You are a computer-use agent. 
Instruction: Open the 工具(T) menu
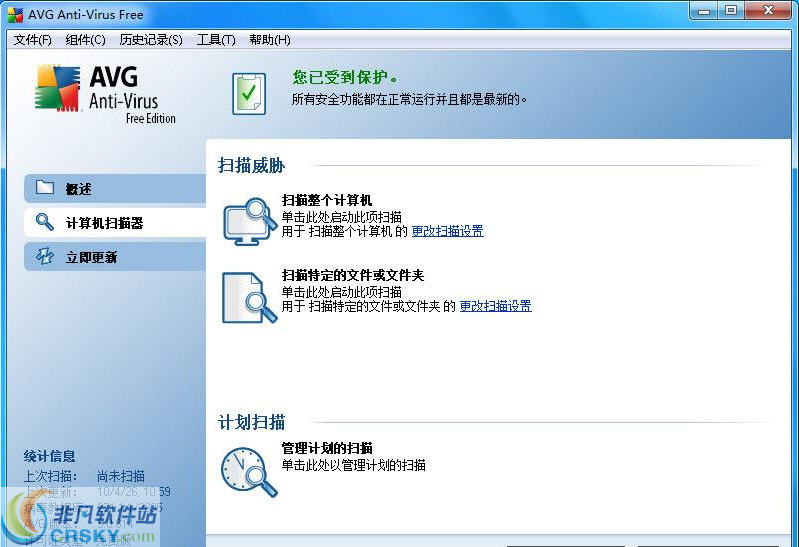click(216, 40)
